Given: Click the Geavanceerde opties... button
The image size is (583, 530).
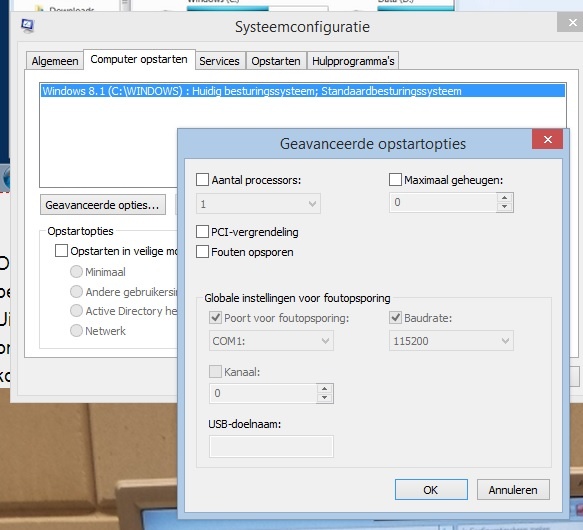Looking at the screenshot, I should pos(103,205).
